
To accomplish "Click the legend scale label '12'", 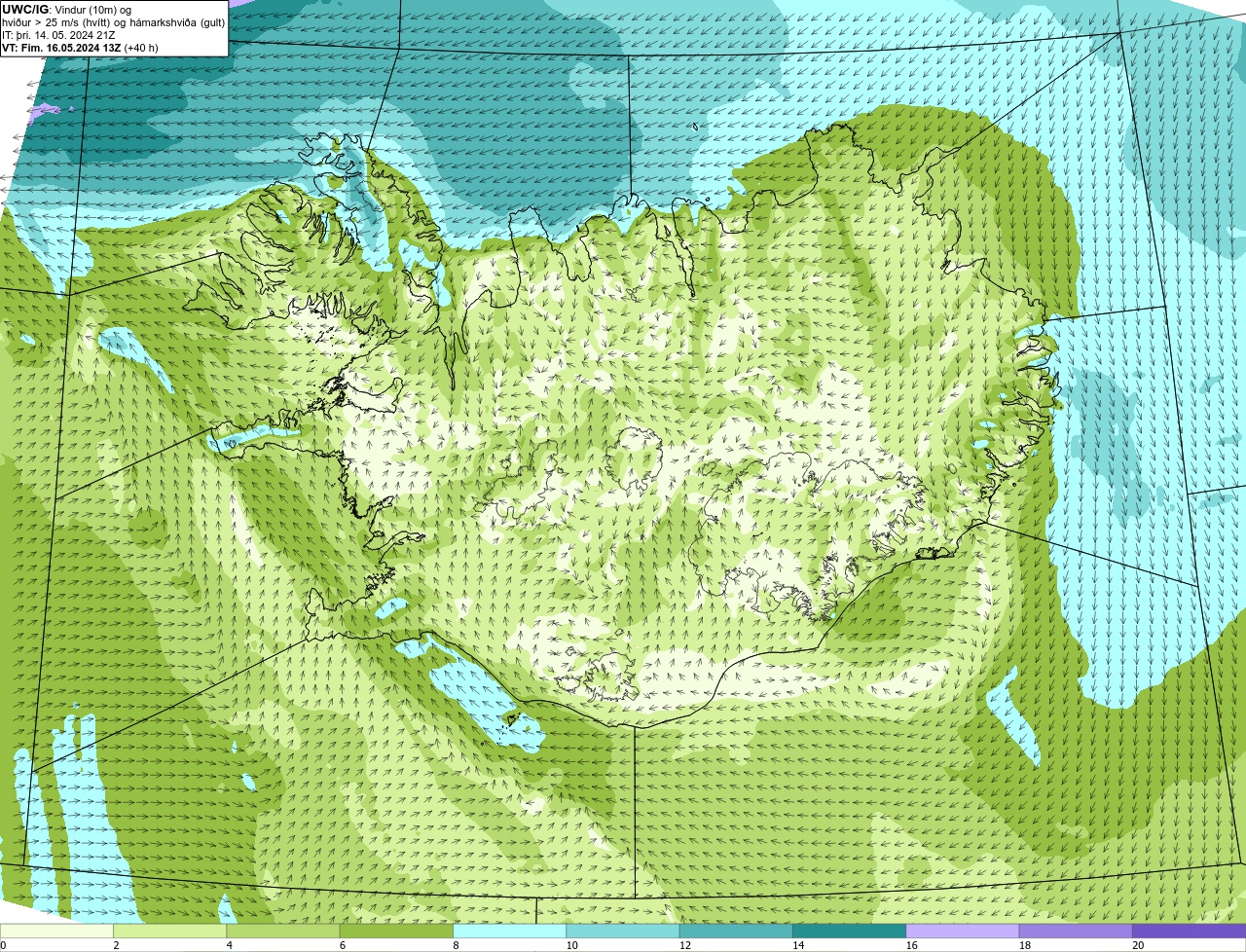I will (x=685, y=945).
